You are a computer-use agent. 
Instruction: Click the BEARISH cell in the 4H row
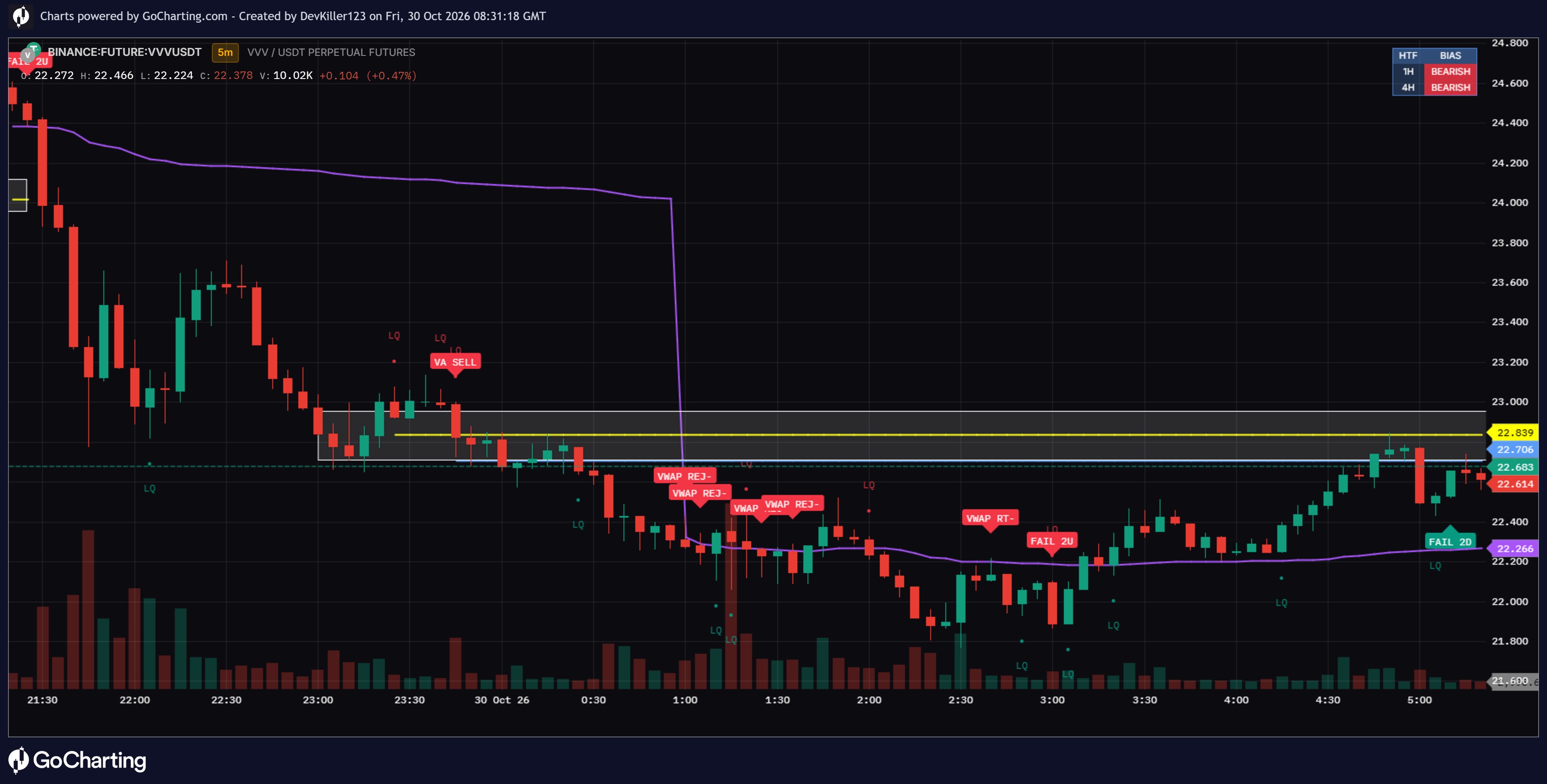tap(1450, 88)
